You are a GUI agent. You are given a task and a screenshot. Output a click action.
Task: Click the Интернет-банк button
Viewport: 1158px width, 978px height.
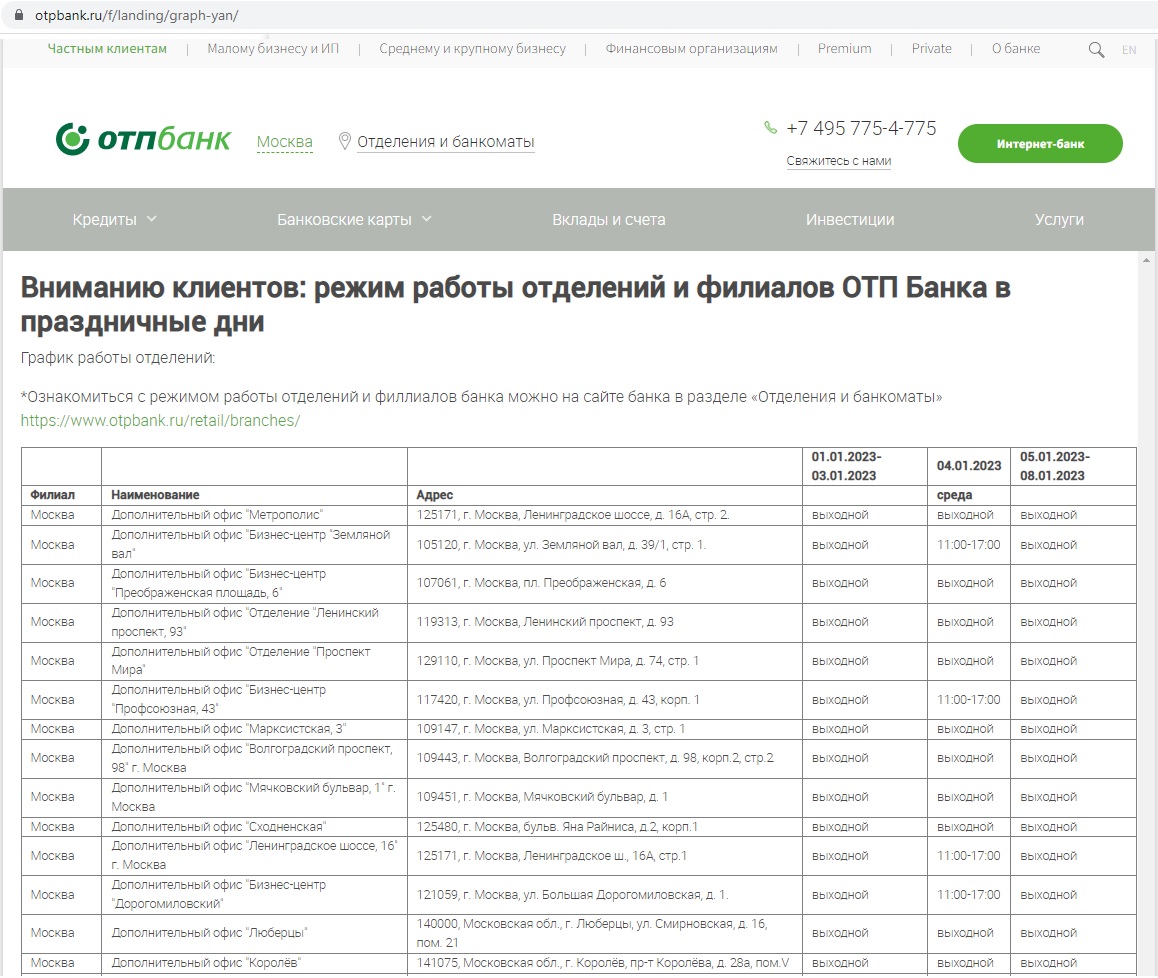click(1040, 143)
